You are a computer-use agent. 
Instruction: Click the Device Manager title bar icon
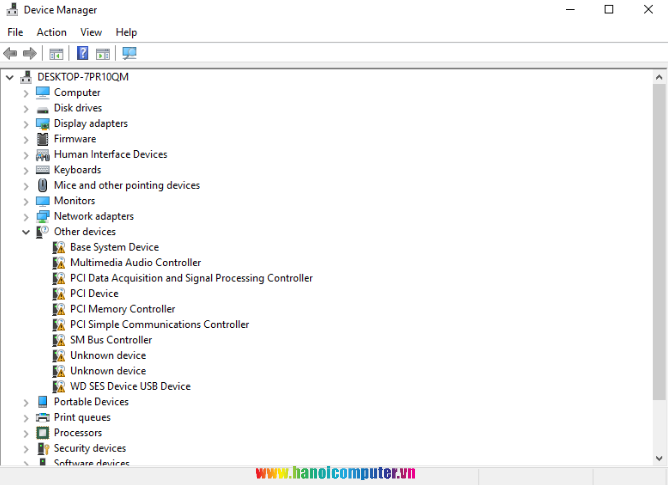pos(12,9)
